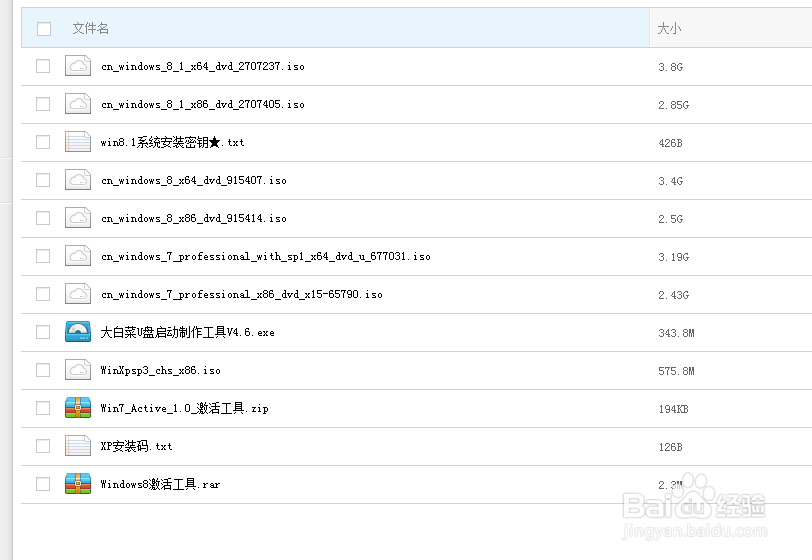
Task: Tick the checkbox for cn_windows_8_x64_dvd_915407.iso
Action: coord(43,180)
